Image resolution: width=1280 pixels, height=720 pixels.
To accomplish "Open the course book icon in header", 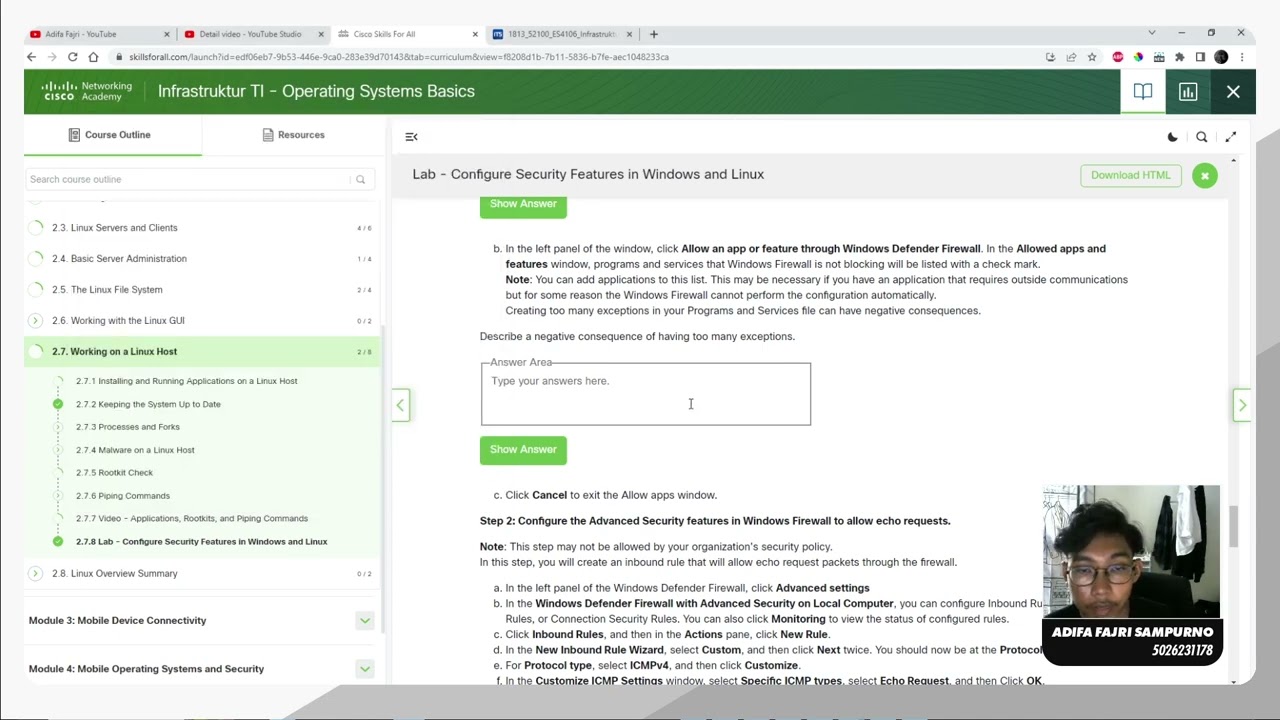I will tap(1142, 92).
